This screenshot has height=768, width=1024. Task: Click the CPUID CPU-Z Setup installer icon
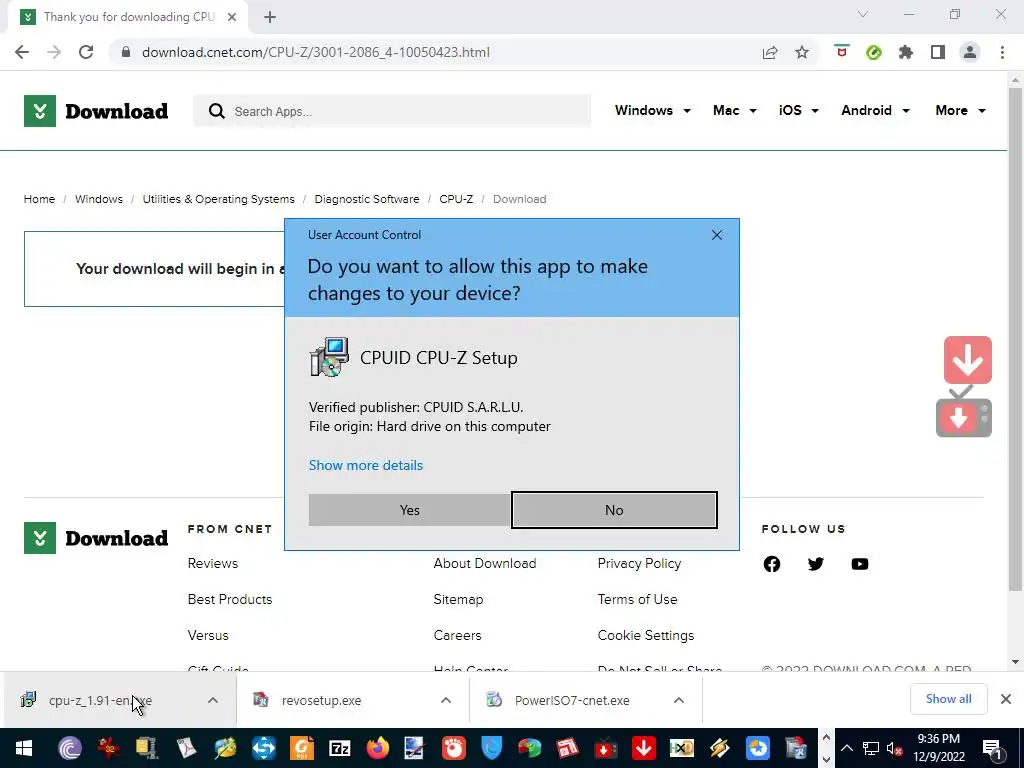[329, 357]
